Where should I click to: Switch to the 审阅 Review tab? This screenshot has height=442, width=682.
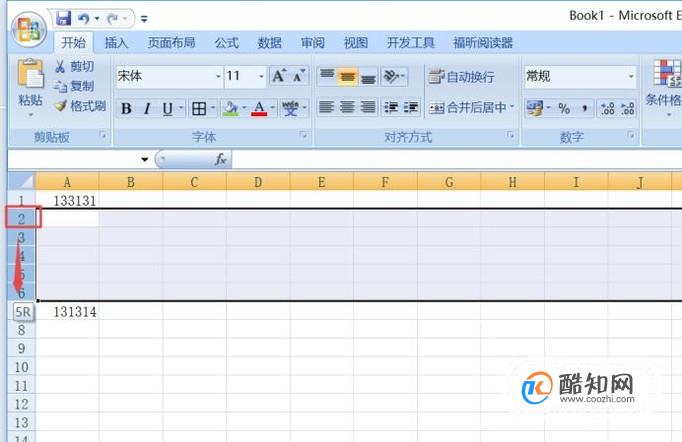click(313, 43)
